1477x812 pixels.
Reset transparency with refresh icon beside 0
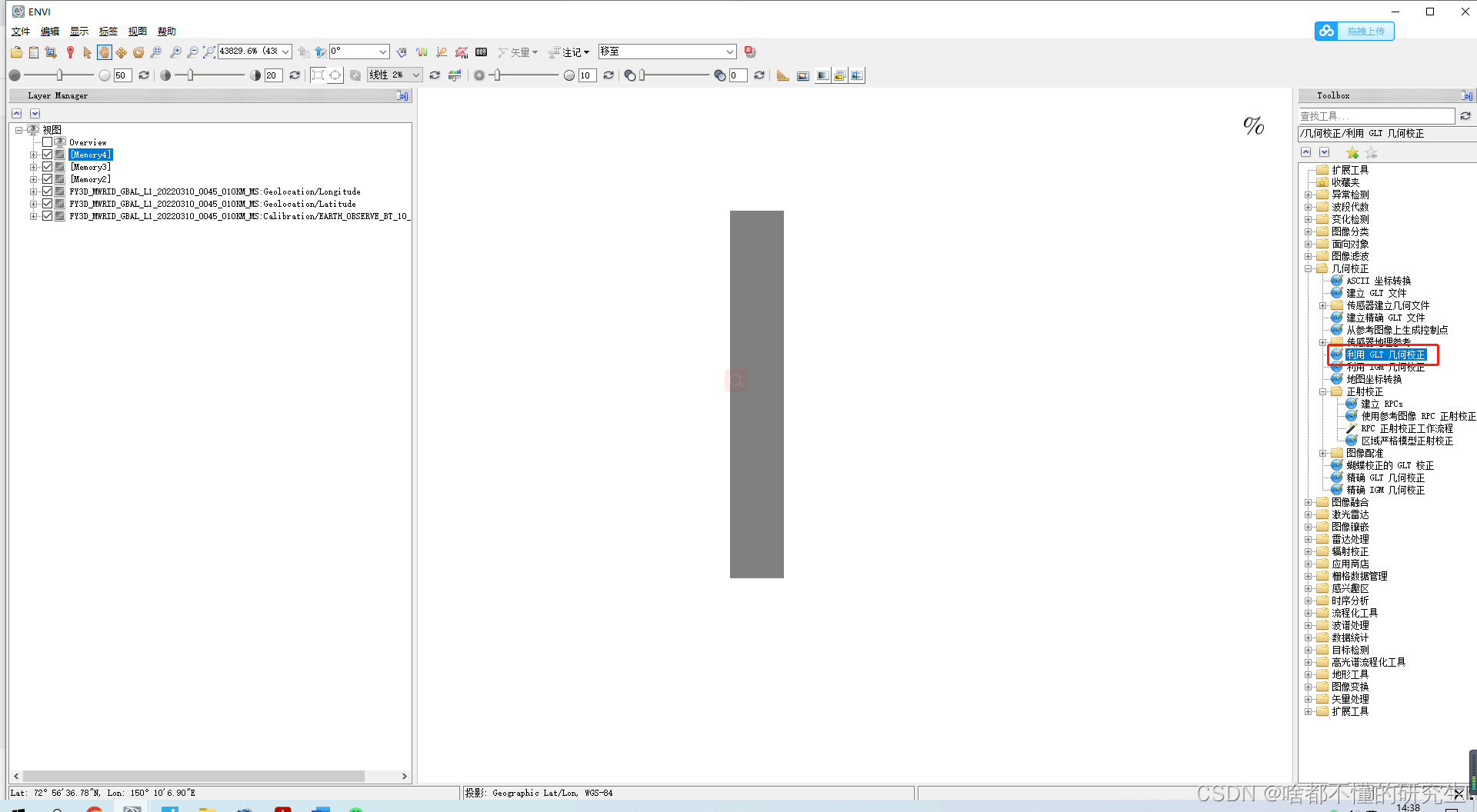759,75
